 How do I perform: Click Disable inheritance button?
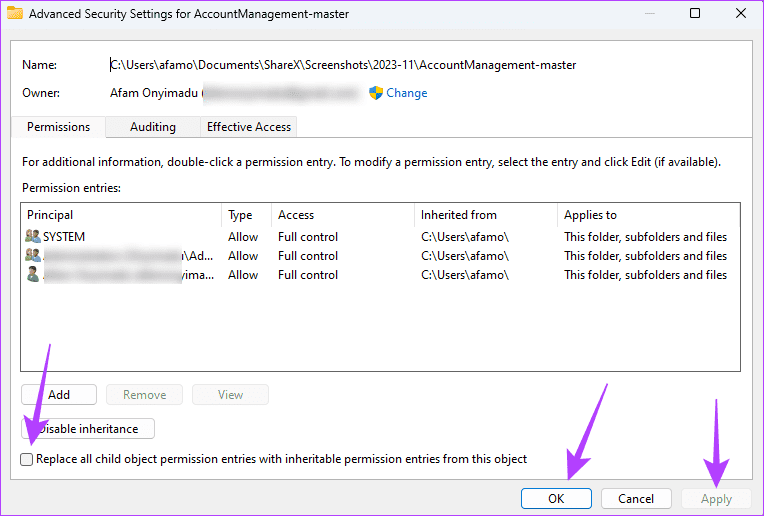point(88,429)
